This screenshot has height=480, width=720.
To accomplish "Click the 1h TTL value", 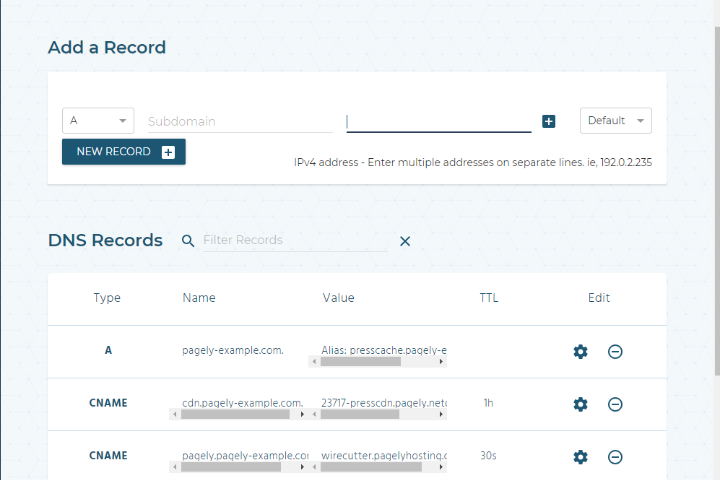I will [x=488, y=403].
